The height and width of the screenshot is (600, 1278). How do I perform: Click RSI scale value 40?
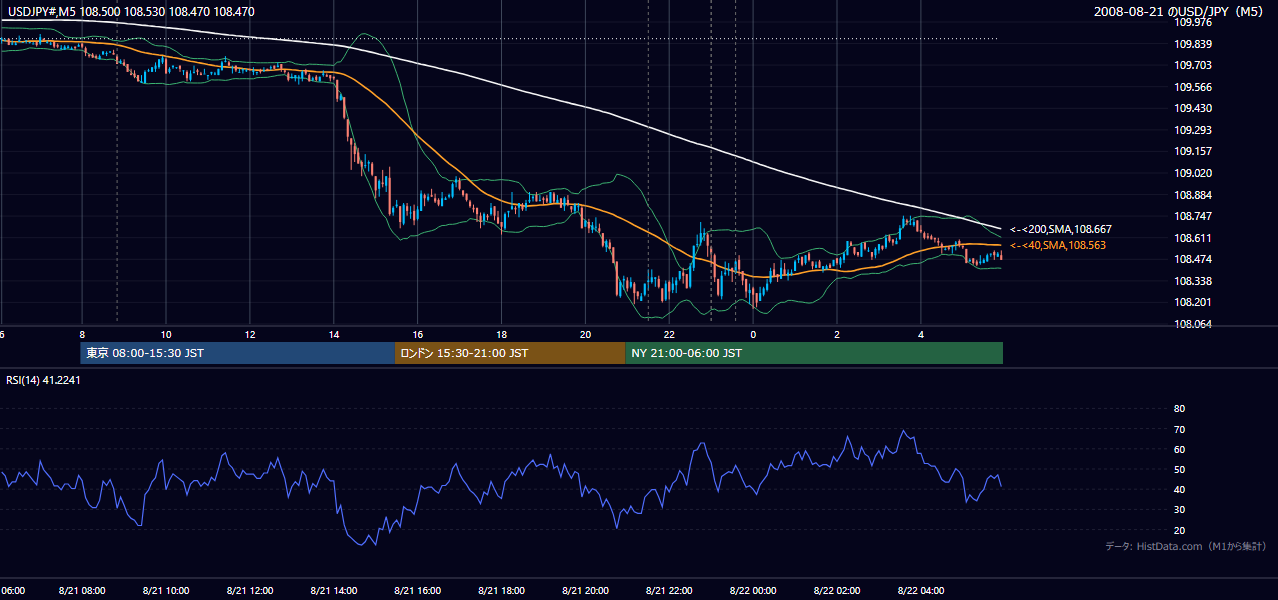1179,490
